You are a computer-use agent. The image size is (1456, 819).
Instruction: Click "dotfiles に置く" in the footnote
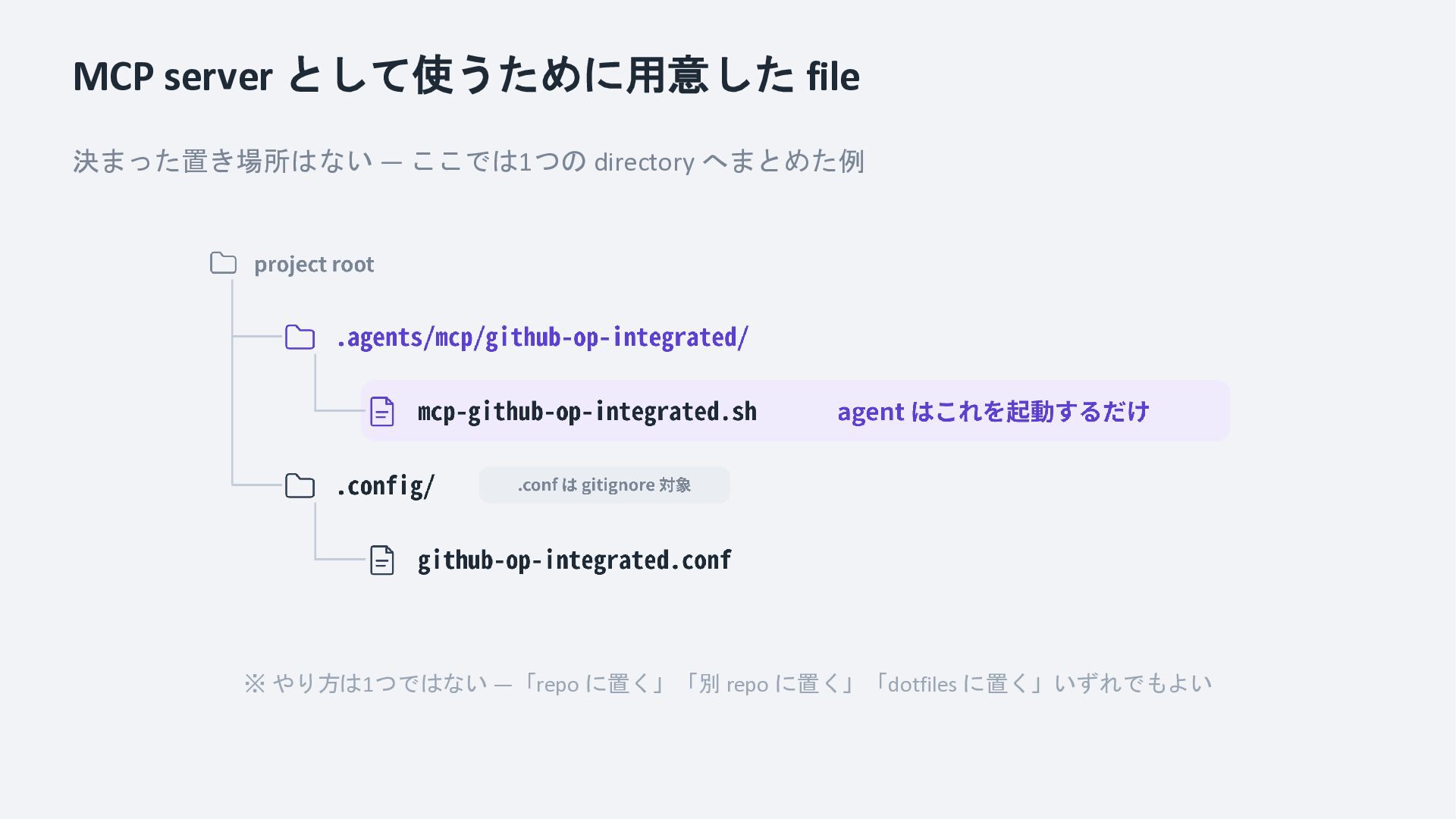coord(959,683)
